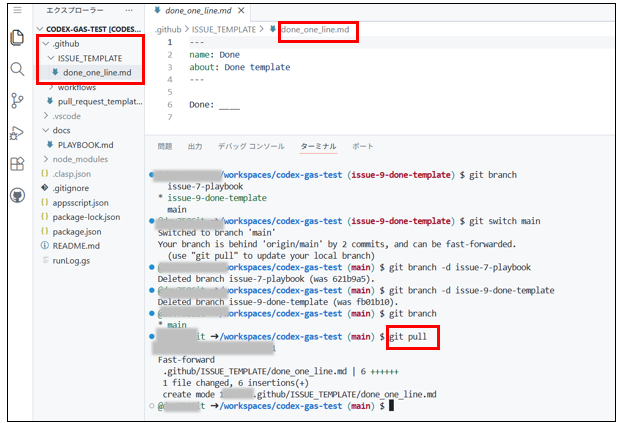
Task: Click line number 7 in editor gutter
Action: pyautogui.click(x=170, y=117)
